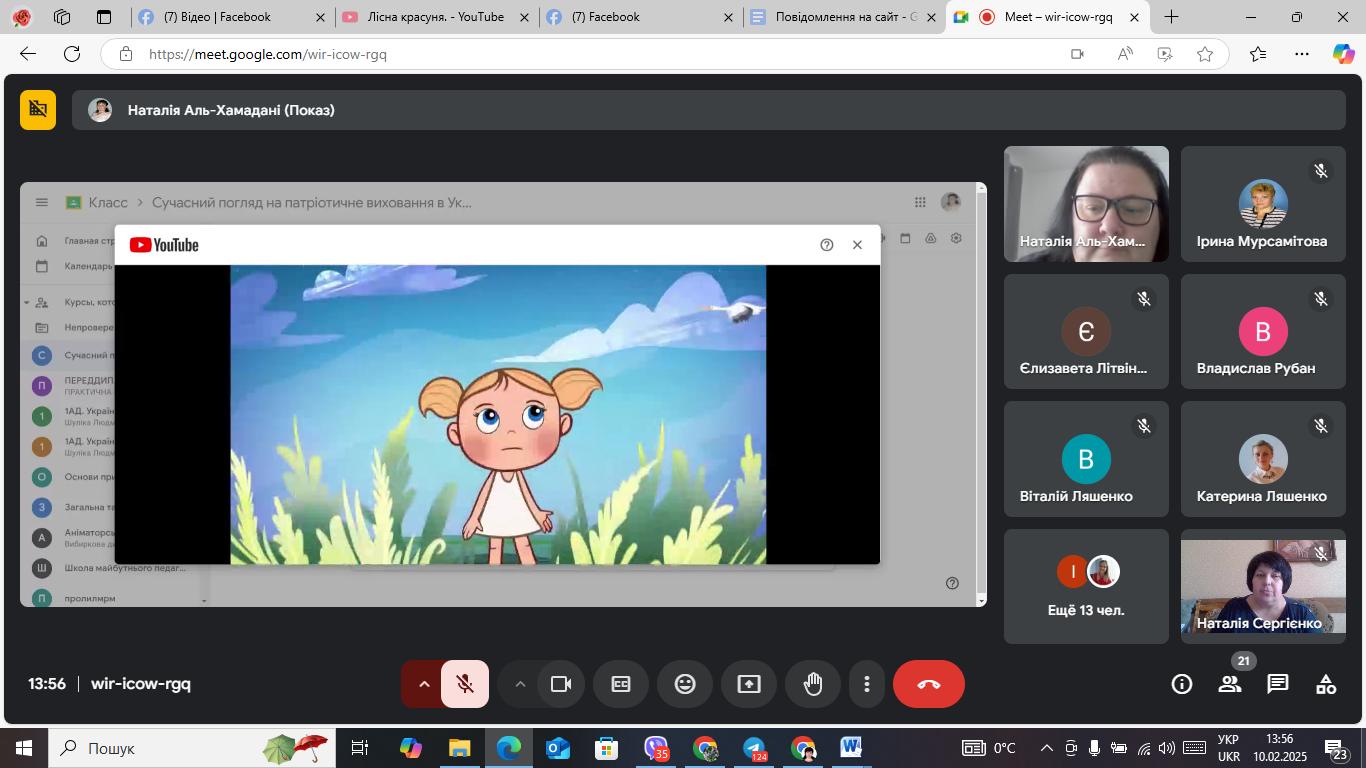Open more options three-dot menu in Meet
1366x768 pixels.
click(867, 684)
